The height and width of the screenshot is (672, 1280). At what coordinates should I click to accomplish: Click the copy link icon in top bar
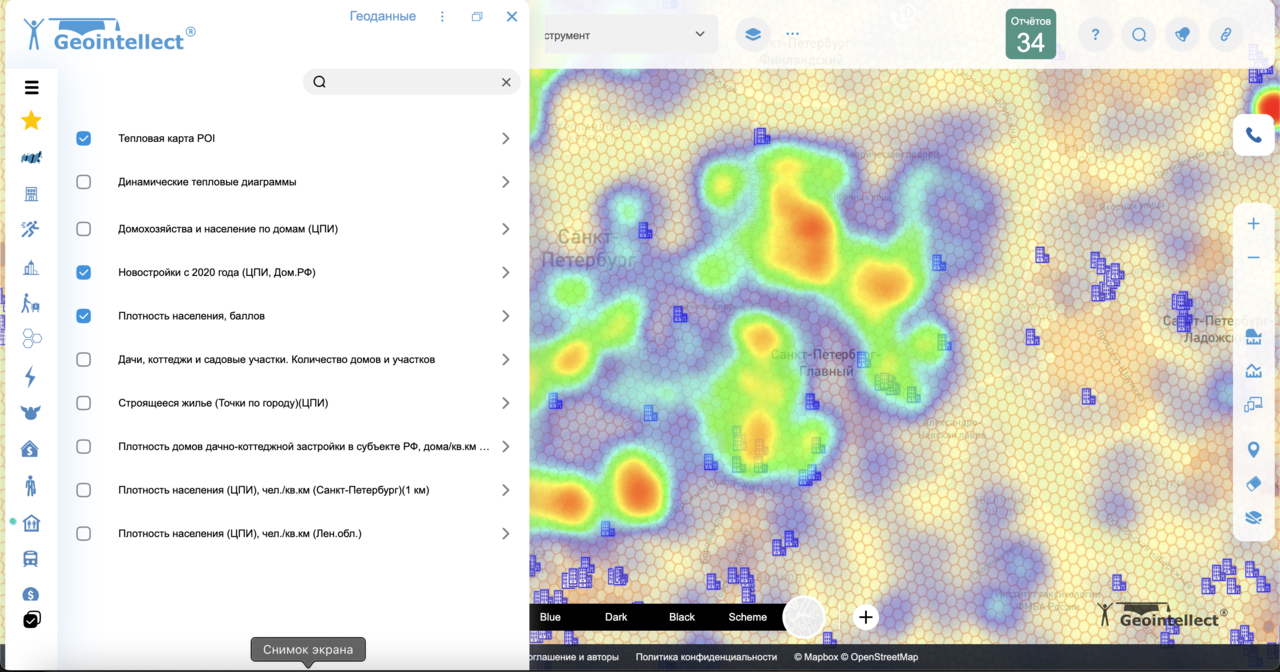coord(1226,35)
